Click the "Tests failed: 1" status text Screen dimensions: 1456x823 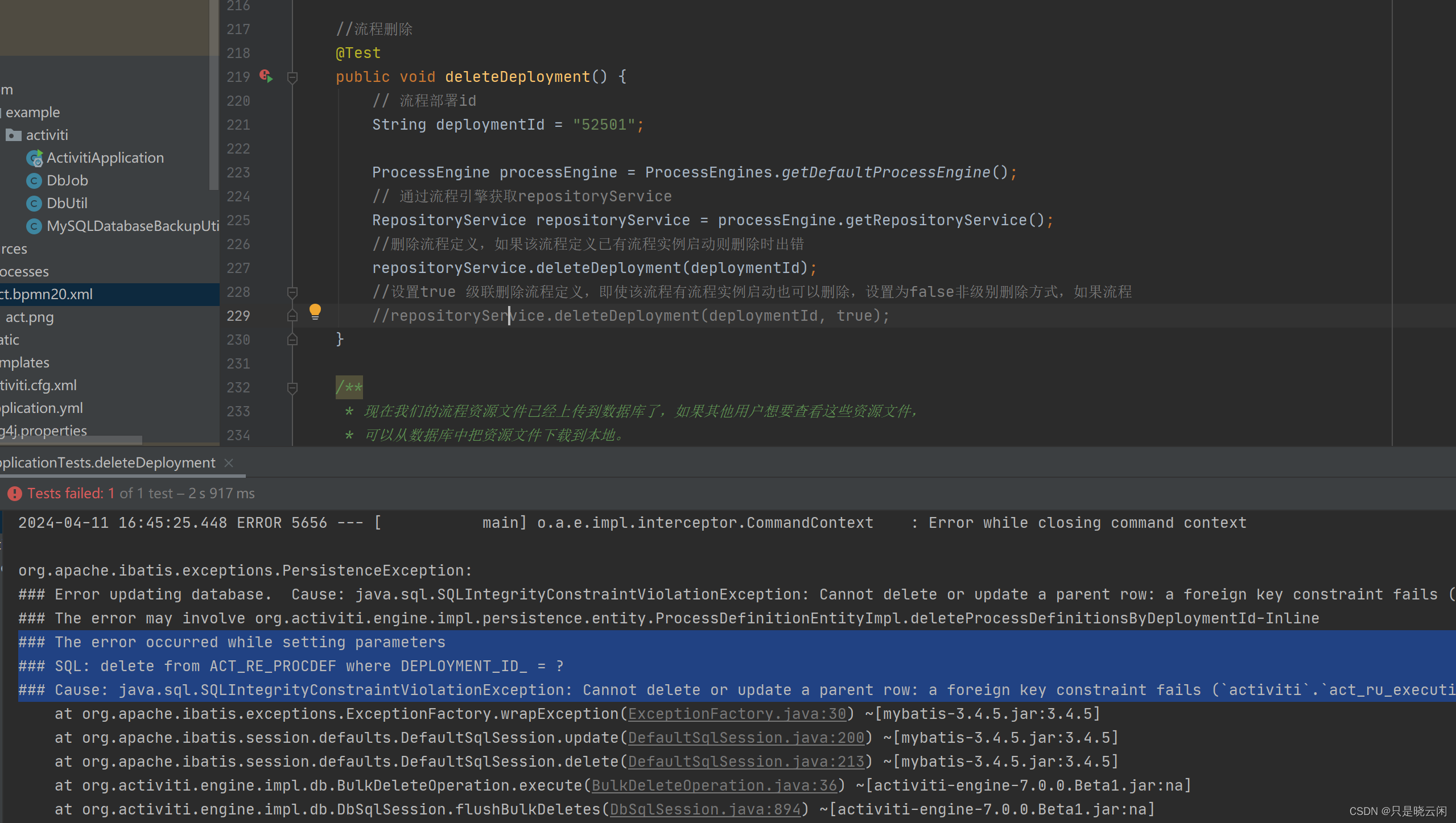click(71, 494)
